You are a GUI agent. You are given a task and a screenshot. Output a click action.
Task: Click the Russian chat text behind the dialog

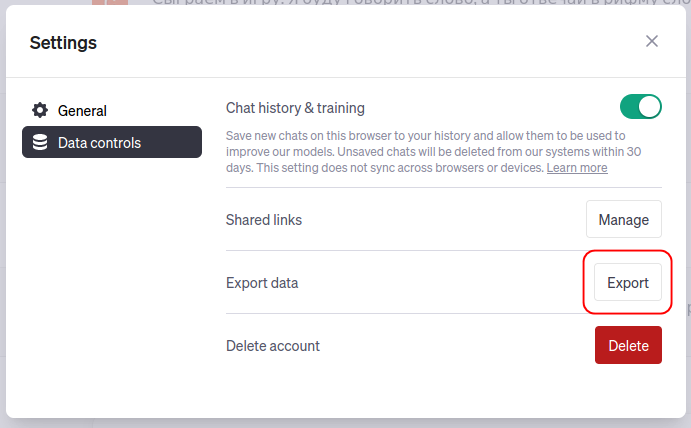419,2
